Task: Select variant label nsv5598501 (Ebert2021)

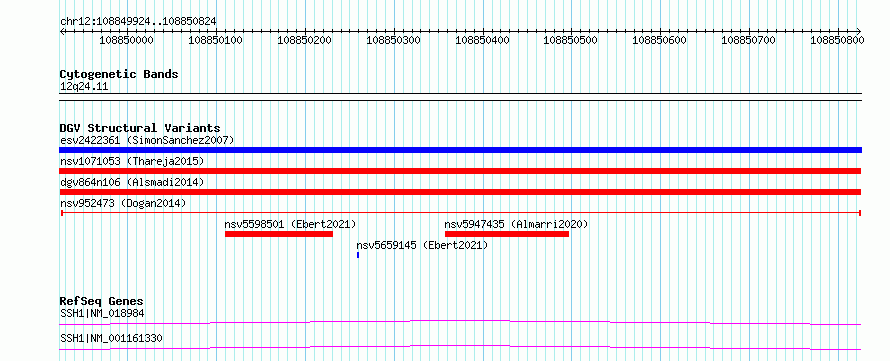Action: coord(290,224)
